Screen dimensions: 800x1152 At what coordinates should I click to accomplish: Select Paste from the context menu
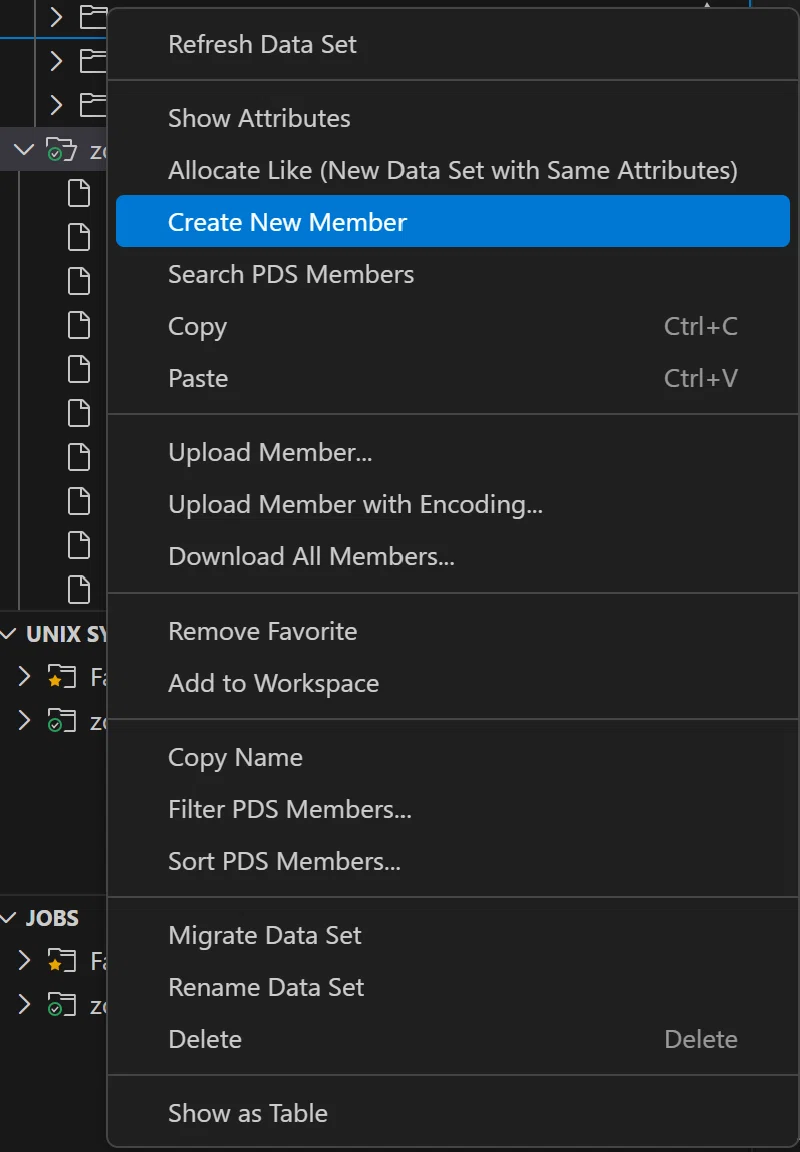tap(453, 378)
